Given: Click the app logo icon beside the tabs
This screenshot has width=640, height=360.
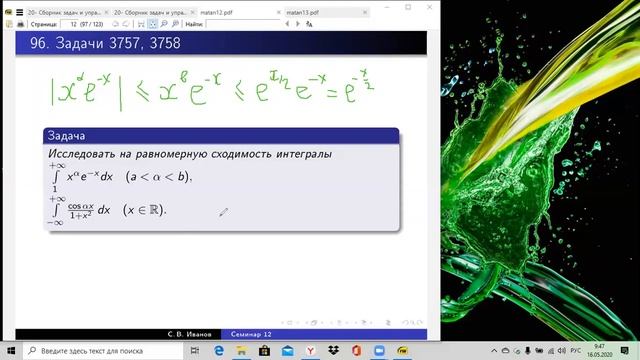Looking at the screenshot, I should [x=8, y=12].
